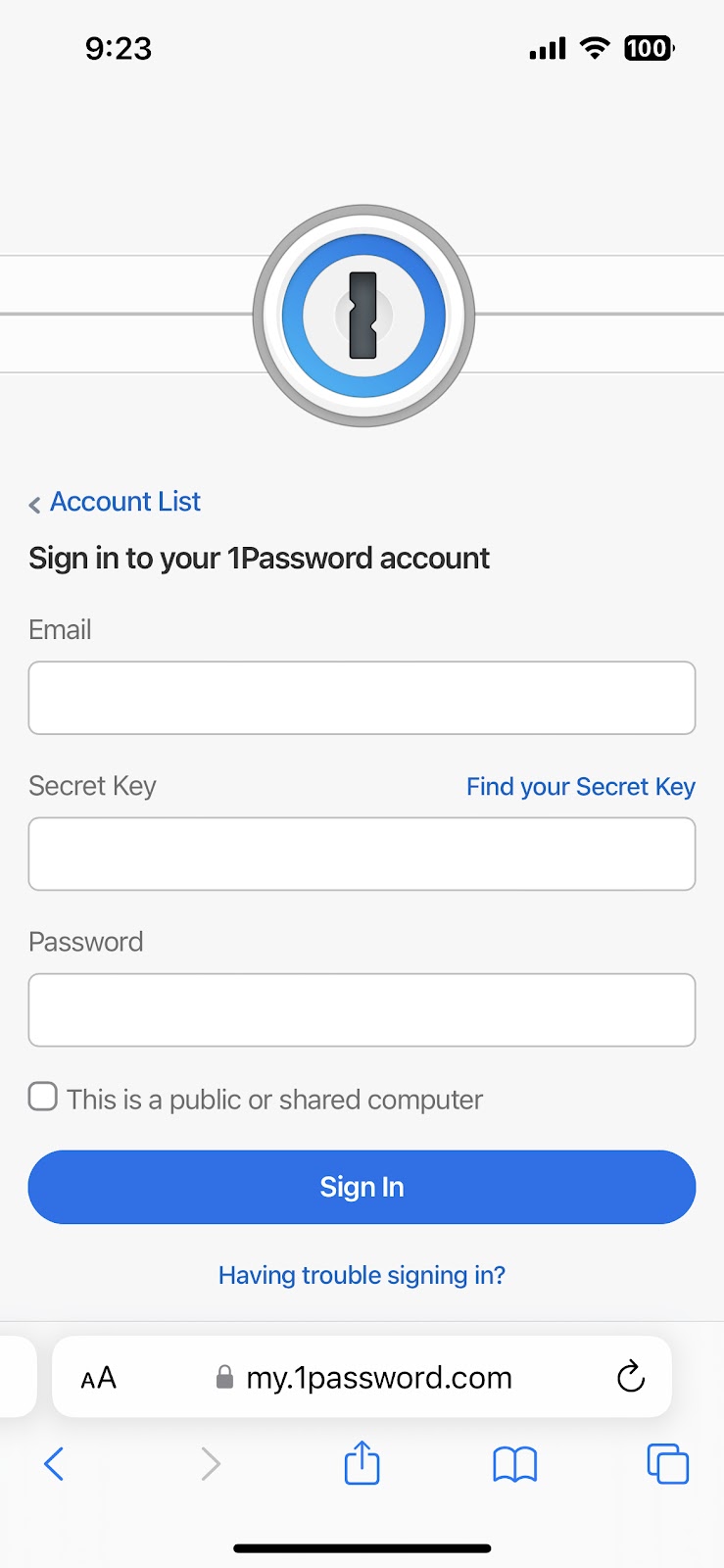
Task: Show open tabs via tabs icon
Action: coord(667,1464)
